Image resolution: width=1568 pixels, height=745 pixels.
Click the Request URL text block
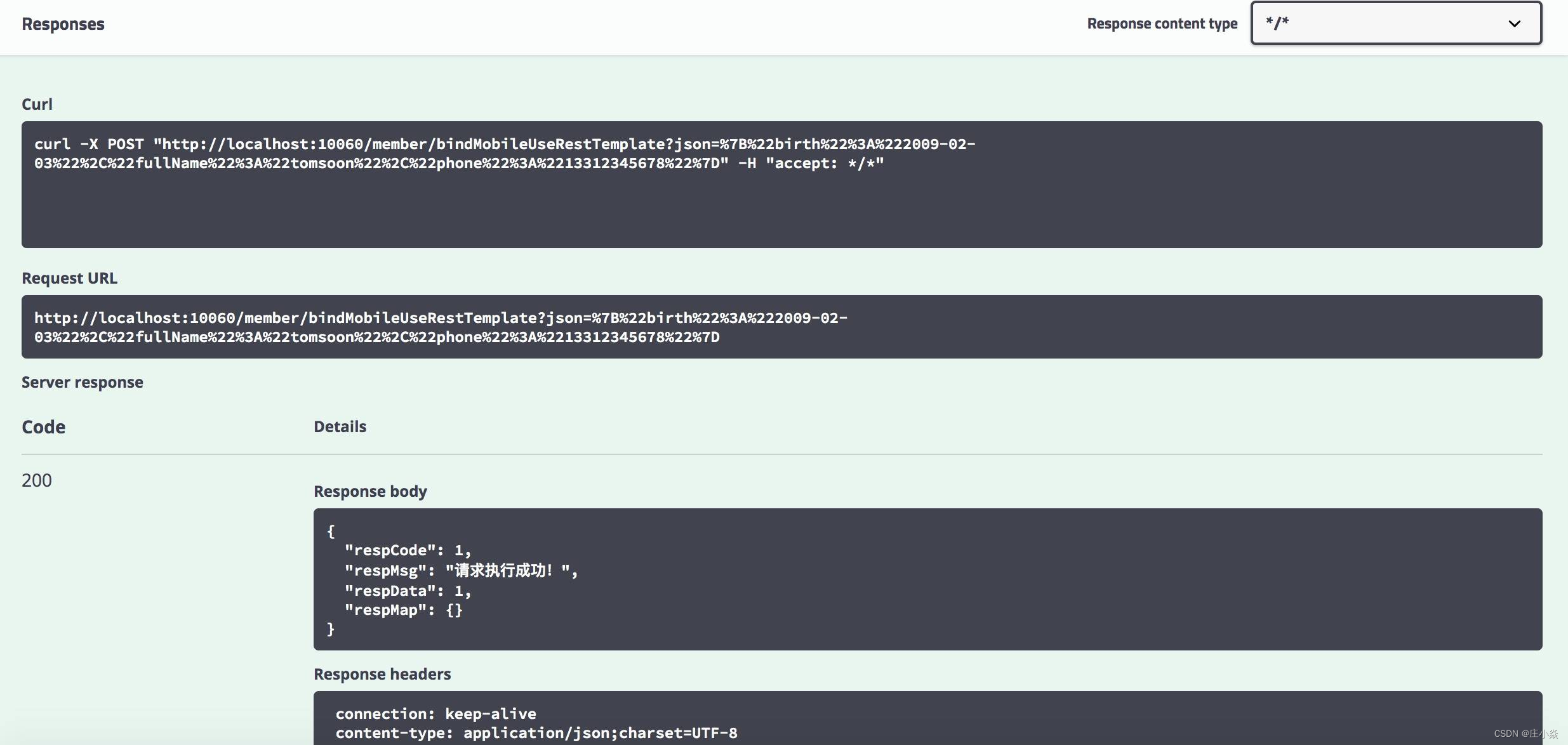pos(781,327)
